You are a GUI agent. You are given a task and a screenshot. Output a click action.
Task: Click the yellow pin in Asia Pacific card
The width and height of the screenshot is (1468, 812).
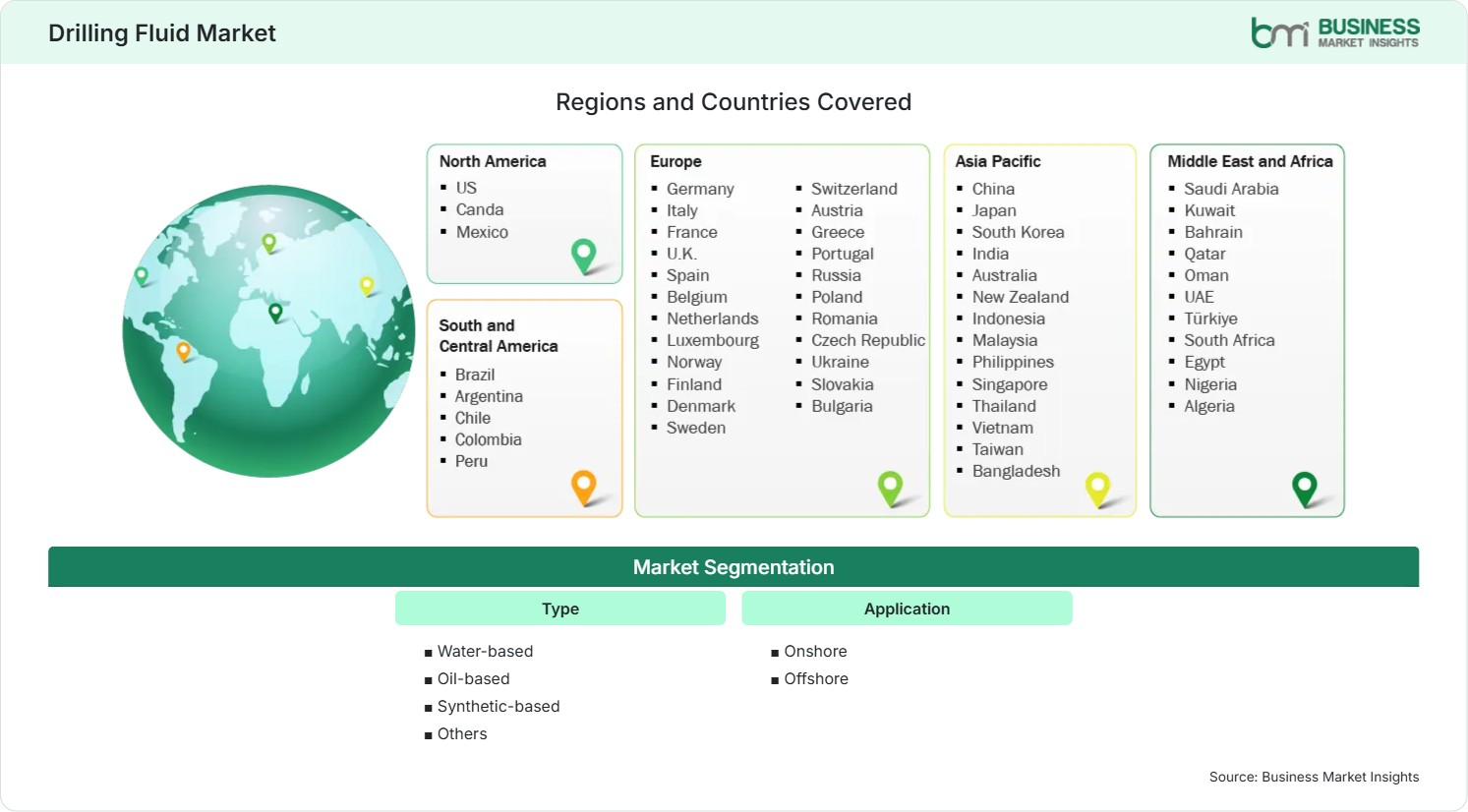point(1097,490)
